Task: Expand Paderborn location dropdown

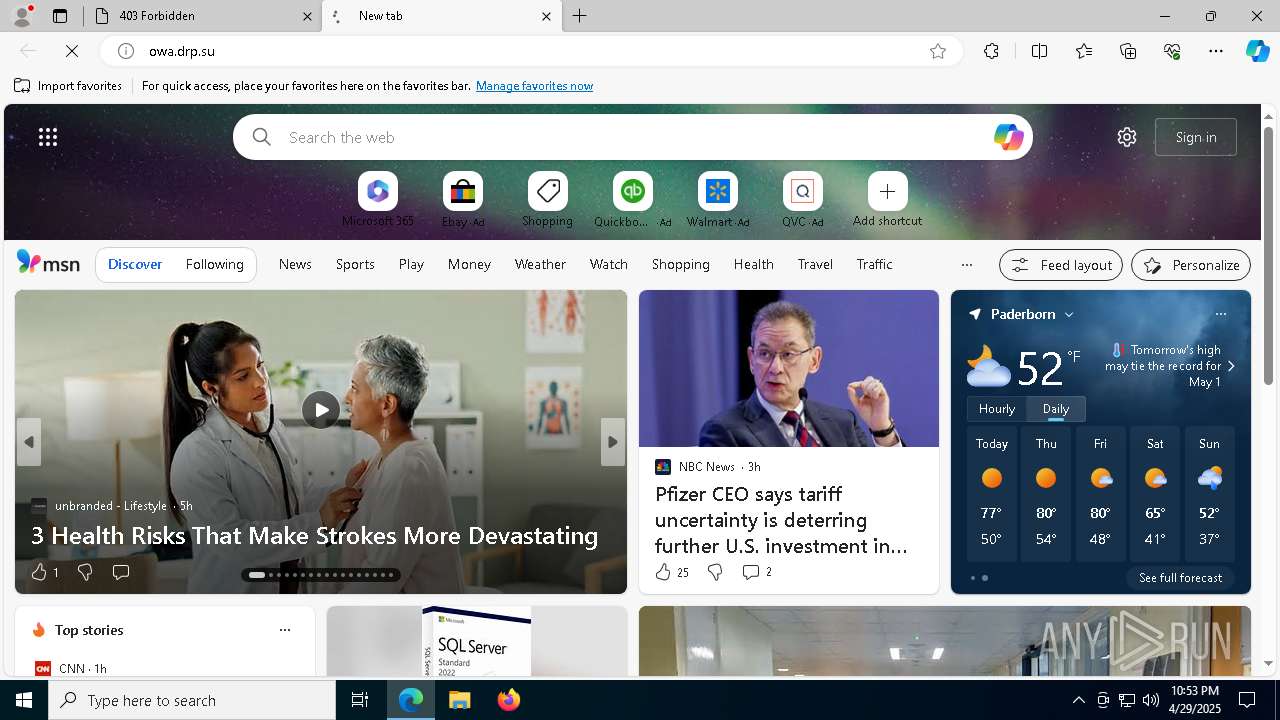Action: pos(1069,314)
